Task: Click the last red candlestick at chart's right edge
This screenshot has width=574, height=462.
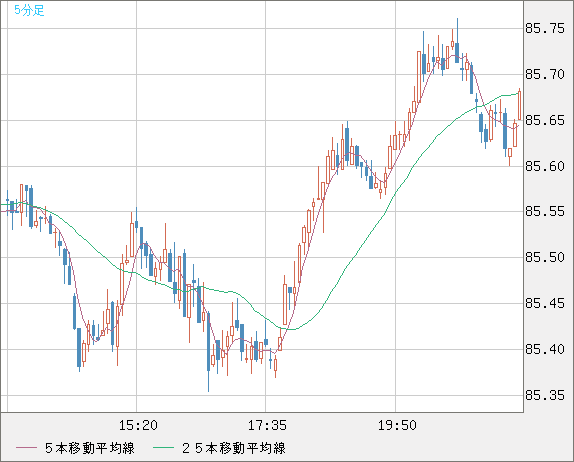Action: [519, 104]
